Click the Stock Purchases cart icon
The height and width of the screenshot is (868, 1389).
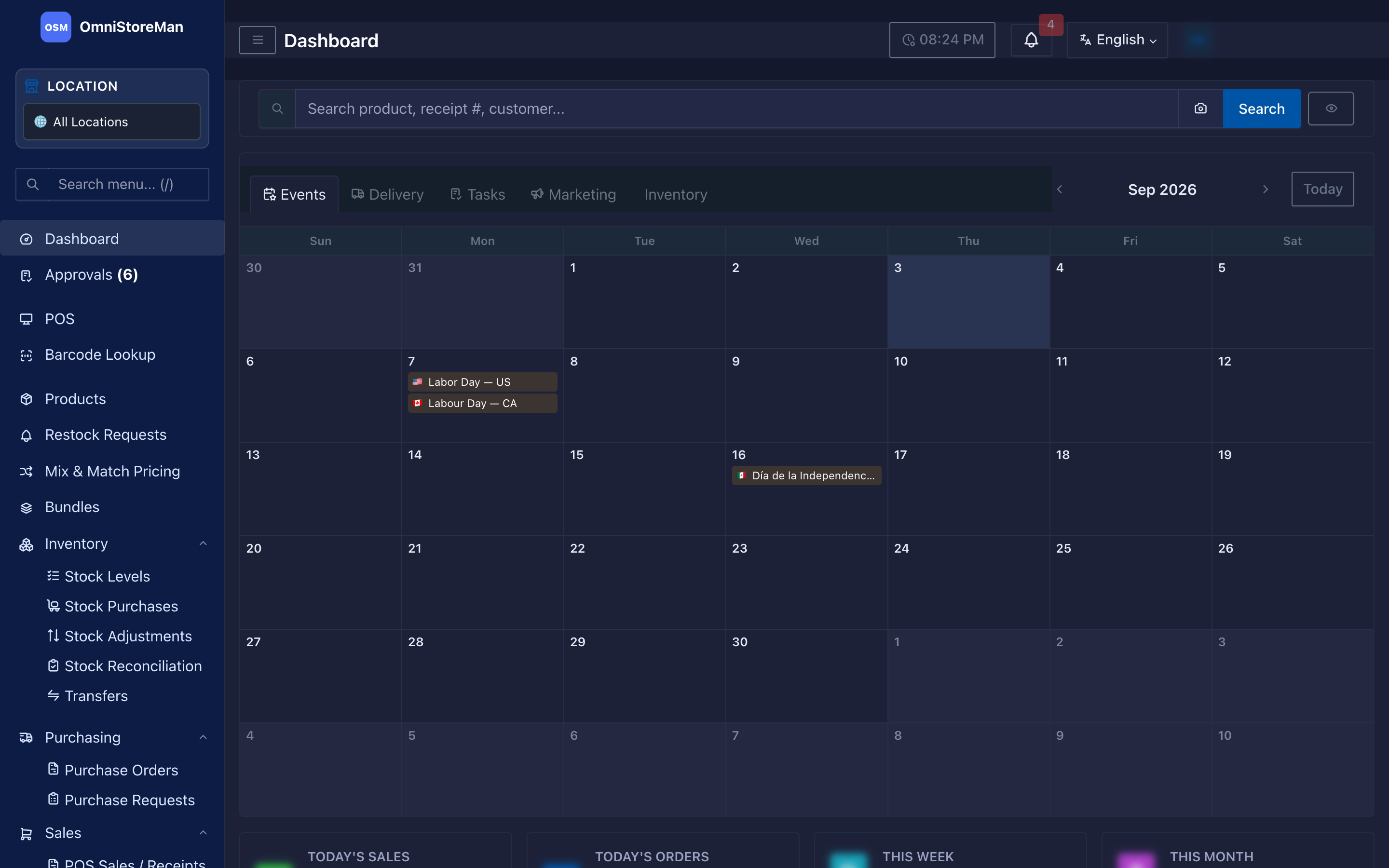pyautogui.click(x=54, y=606)
